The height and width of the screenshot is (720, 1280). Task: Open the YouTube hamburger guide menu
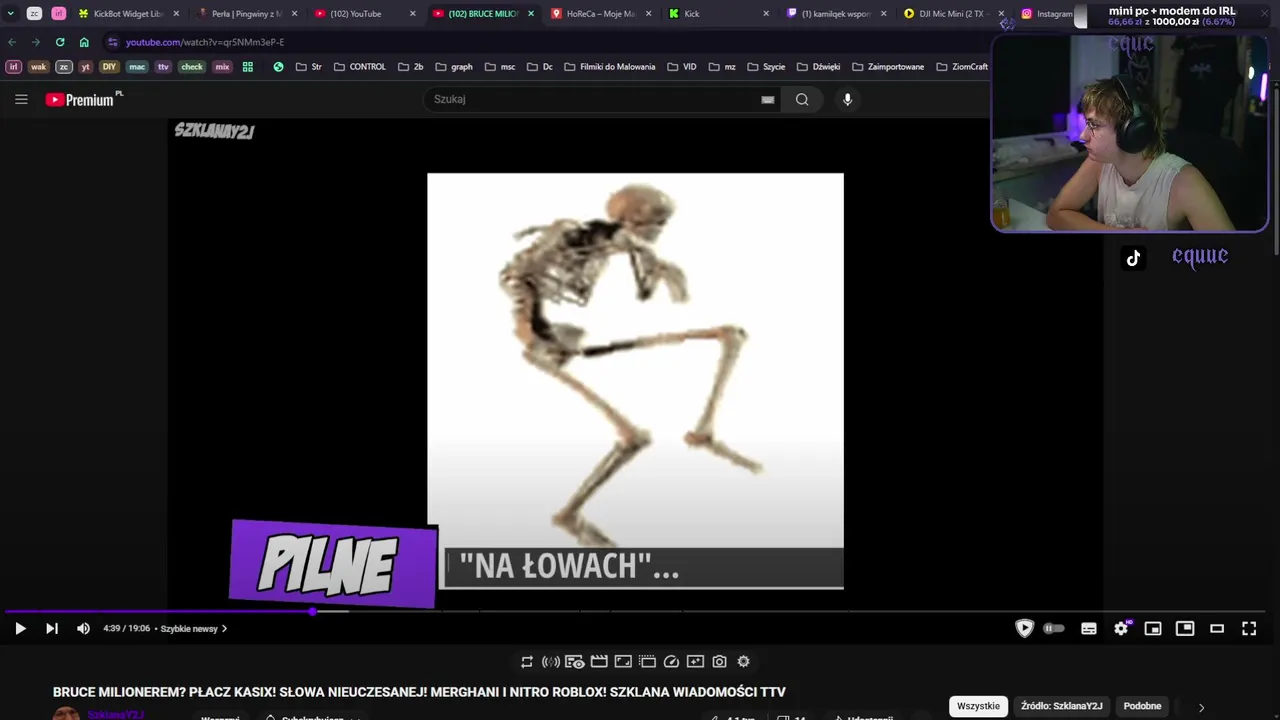click(x=21, y=99)
